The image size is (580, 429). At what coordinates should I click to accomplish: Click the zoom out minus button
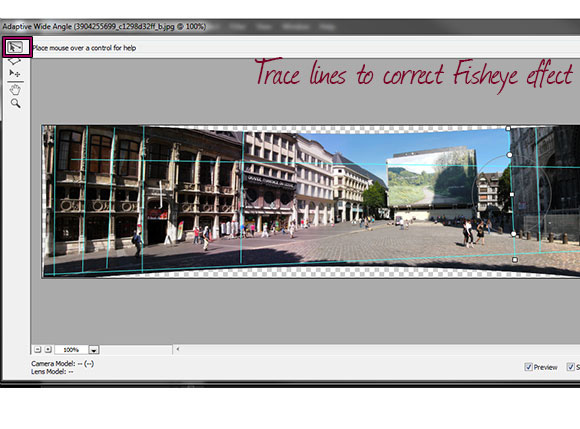pyautogui.click(x=38, y=349)
